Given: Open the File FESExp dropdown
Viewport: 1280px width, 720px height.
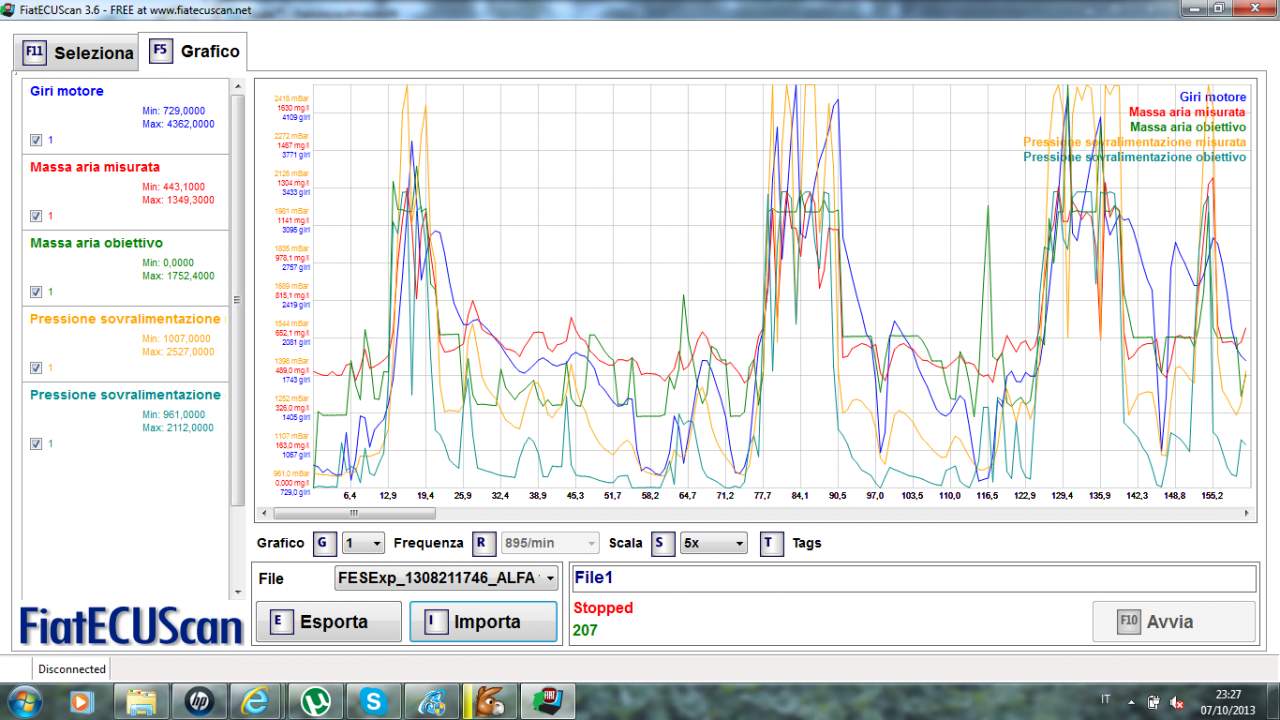Looking at the screenshot, I should click(x=447, y=578).
